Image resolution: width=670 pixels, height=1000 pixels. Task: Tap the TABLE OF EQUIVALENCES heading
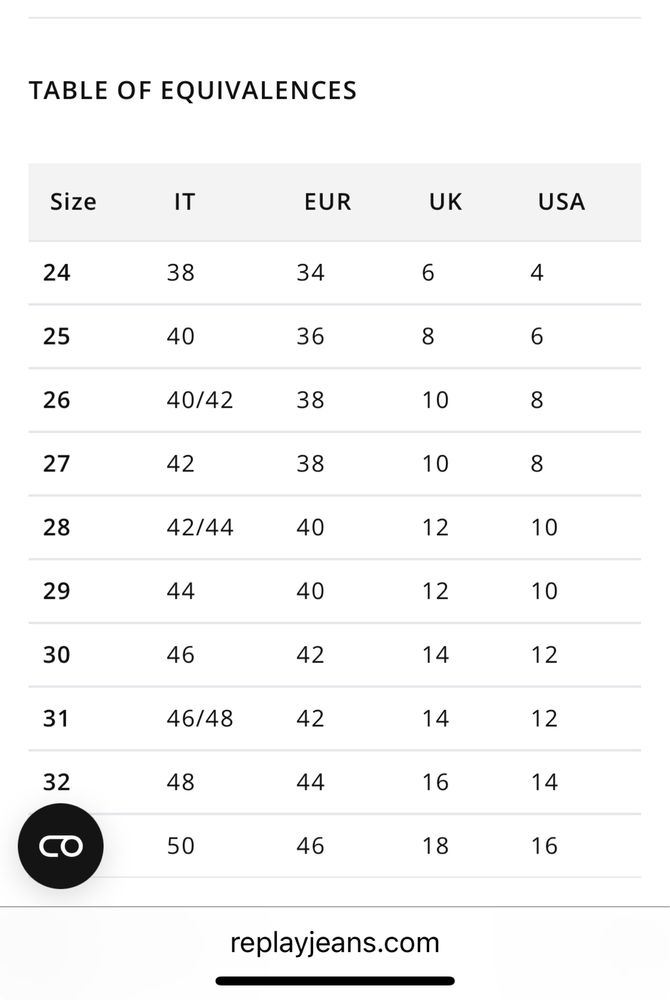[193, 91]
